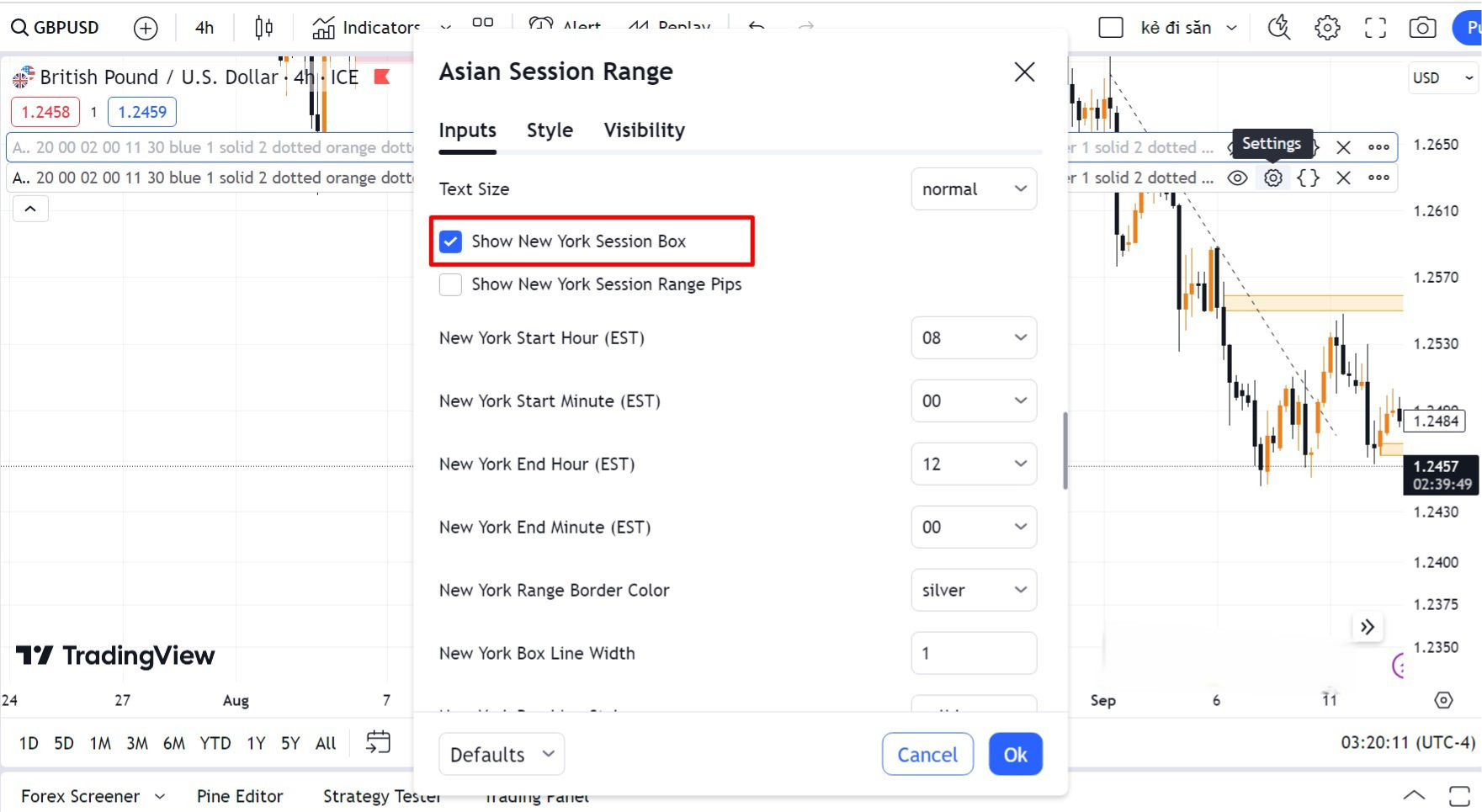Click the add symbol plus icon
The width and height of the screenshot is (1482, 812).
tap(146, 28)
